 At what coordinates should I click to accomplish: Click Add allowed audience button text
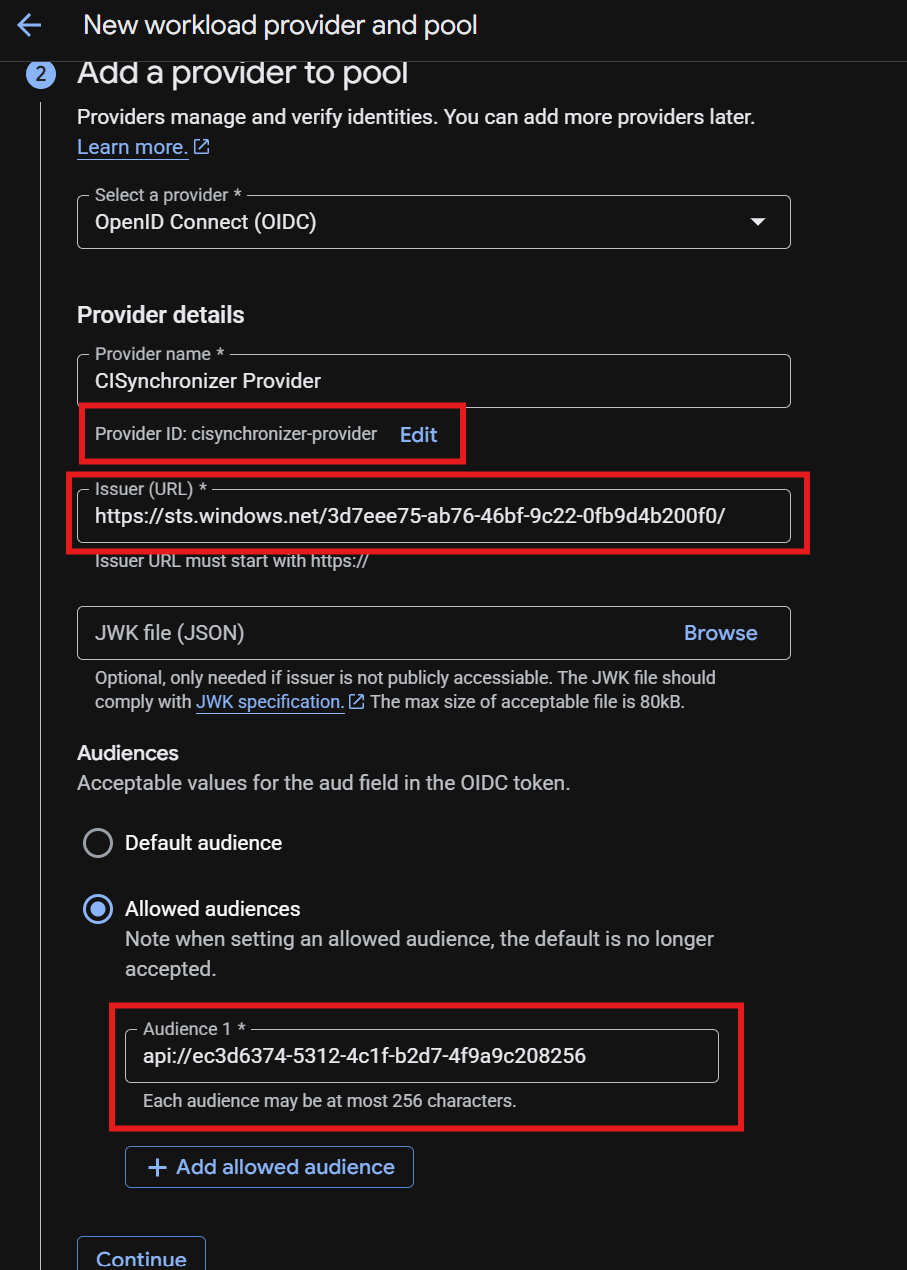[285, 1167]
